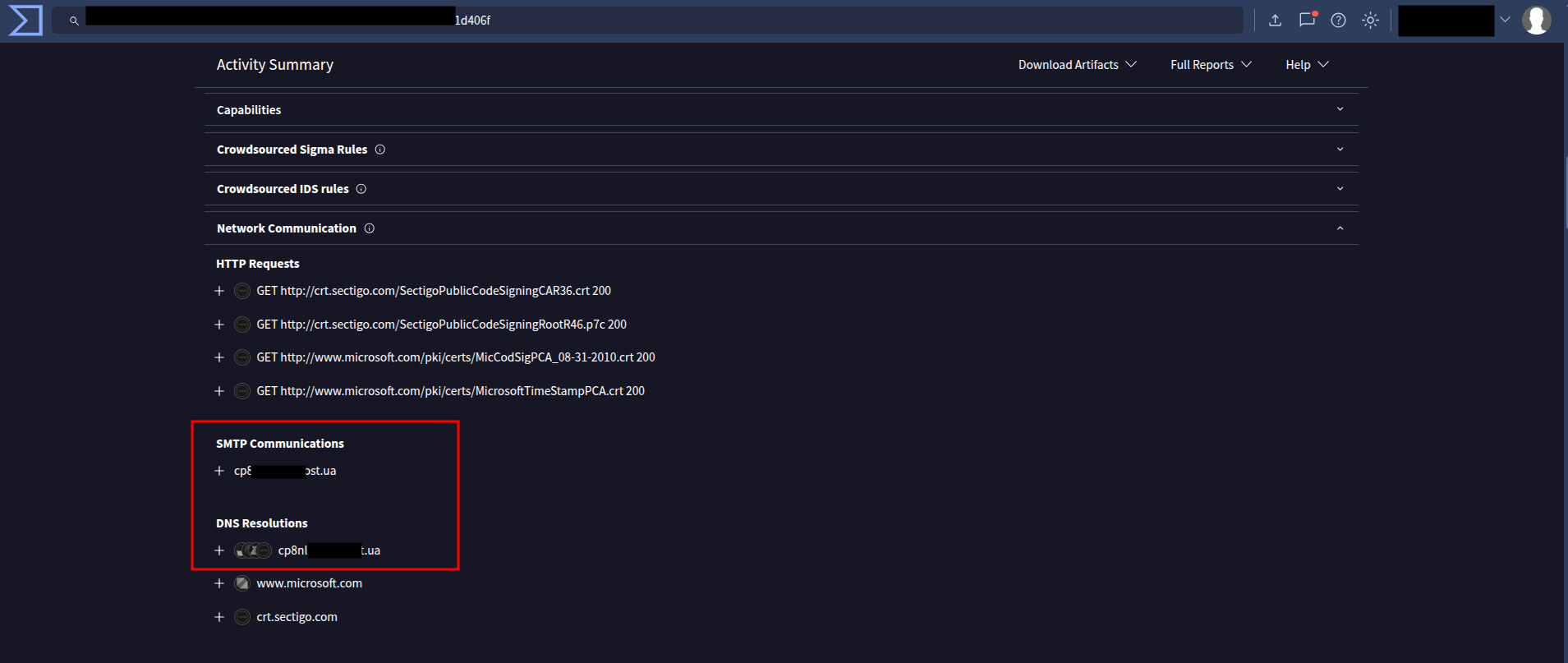
Task: Click the VirusTotal sigma logo
Action: coord(25,21)
